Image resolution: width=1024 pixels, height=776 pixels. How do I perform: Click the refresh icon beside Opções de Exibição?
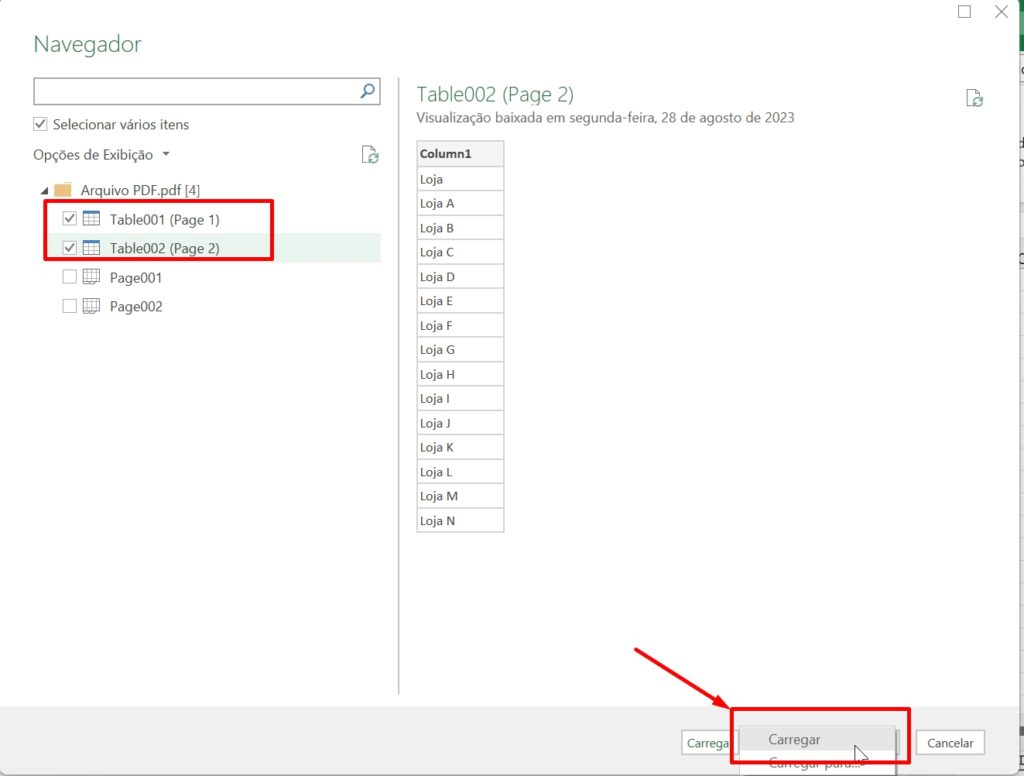369,155
